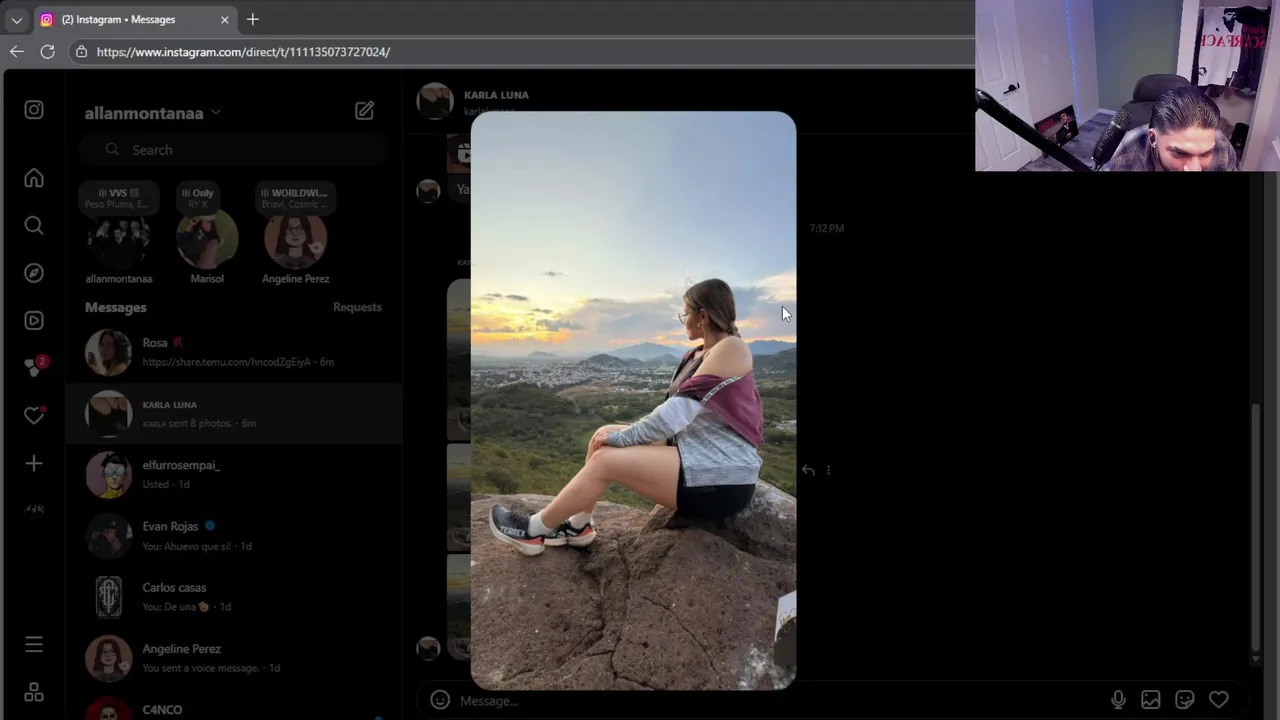The width and height of the screenshot is (1280, 720).
Task: Open the Carlos casas conversation
Action: coord(235,597)
